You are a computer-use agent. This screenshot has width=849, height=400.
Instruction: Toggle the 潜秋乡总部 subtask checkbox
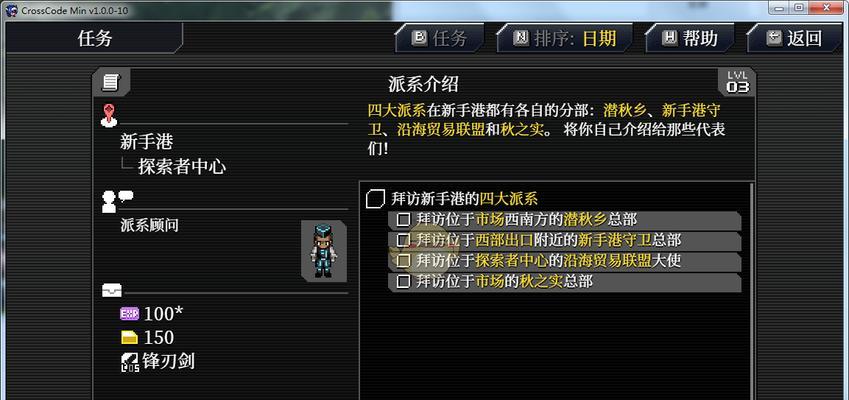(403, 220)
